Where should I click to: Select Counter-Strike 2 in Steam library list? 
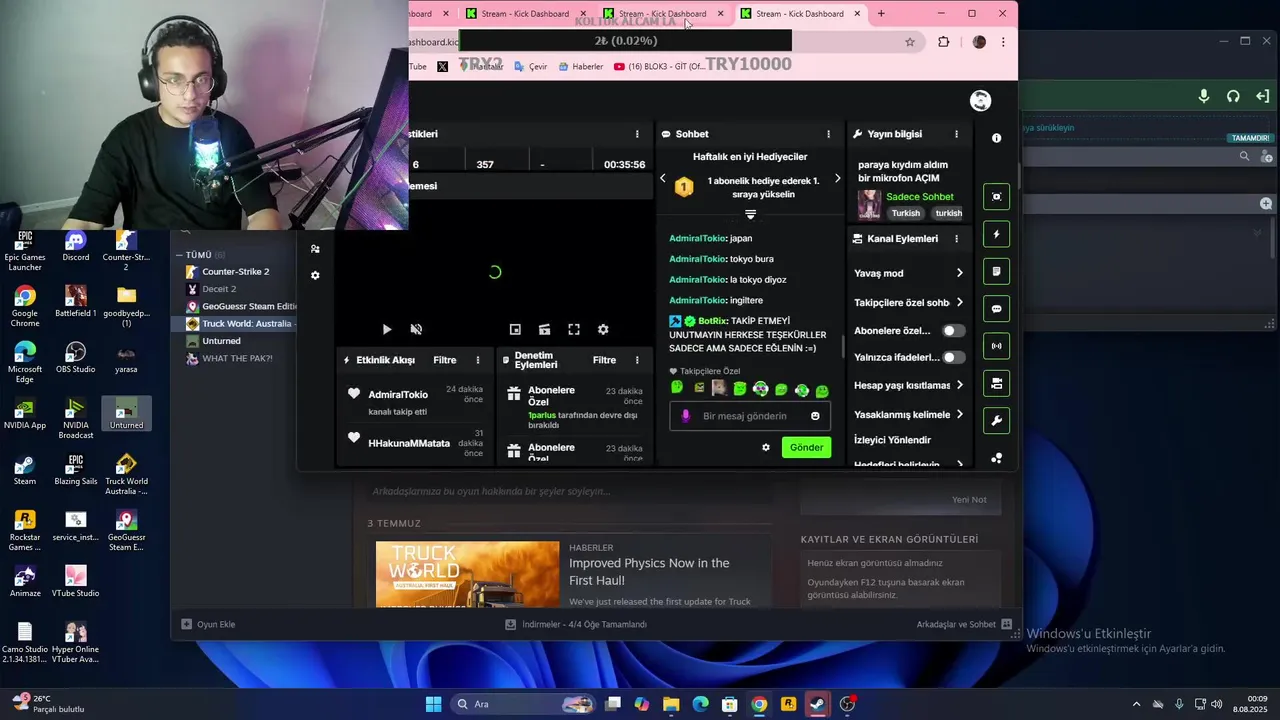coord(235,271)
